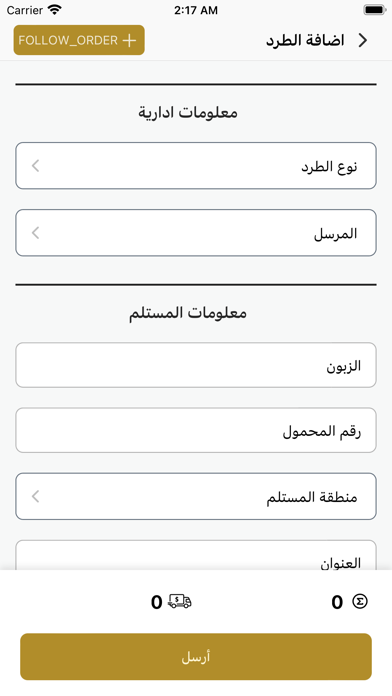Click the battery indicator icon

click(x=375, y=10)
